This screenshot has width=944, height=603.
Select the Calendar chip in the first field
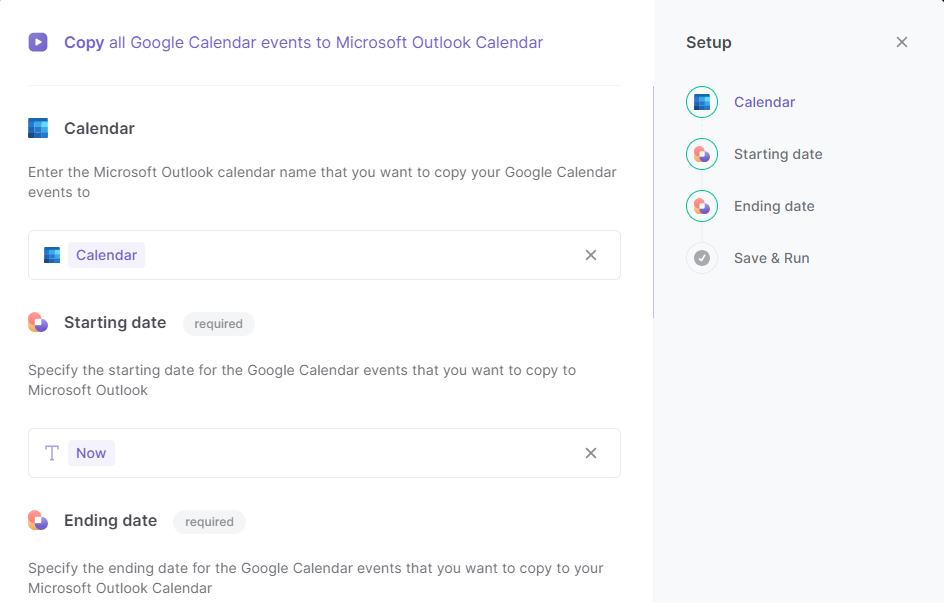click(106, 255)
